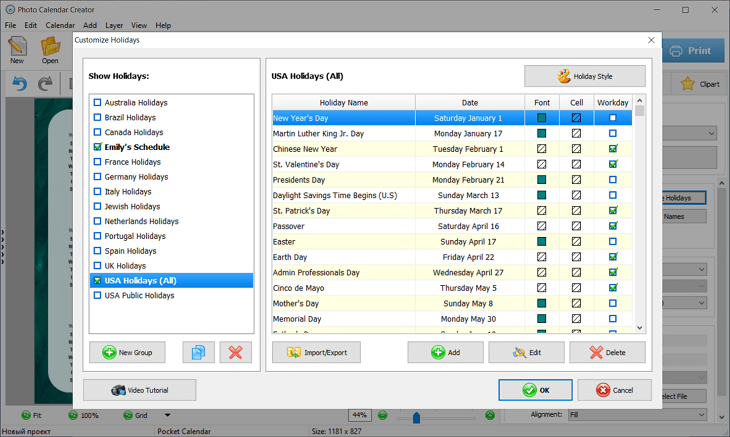Open Import/Export holidays
730x437 pixels.
click(x=316, y=352)
